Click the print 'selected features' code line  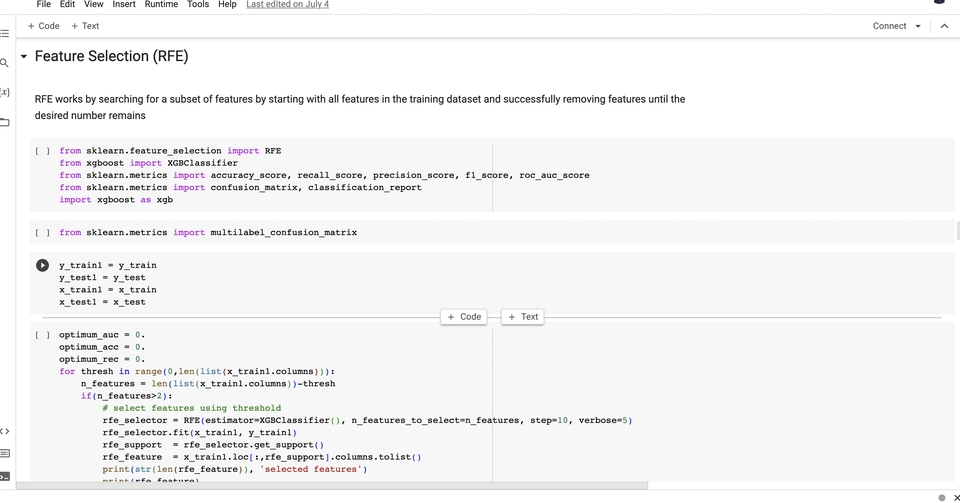click(234, 469)
